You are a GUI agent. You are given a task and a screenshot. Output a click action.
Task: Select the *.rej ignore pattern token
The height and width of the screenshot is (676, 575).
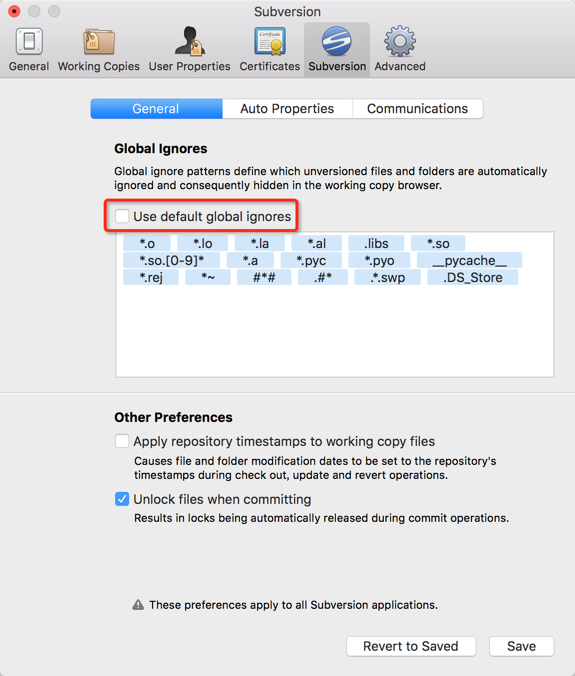click(151, 277)
